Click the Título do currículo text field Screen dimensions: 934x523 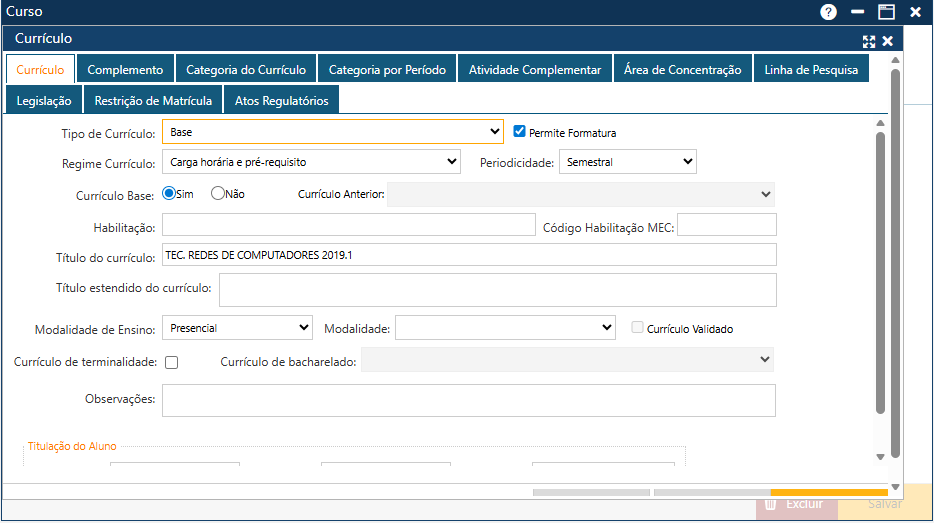coord(469,255)
